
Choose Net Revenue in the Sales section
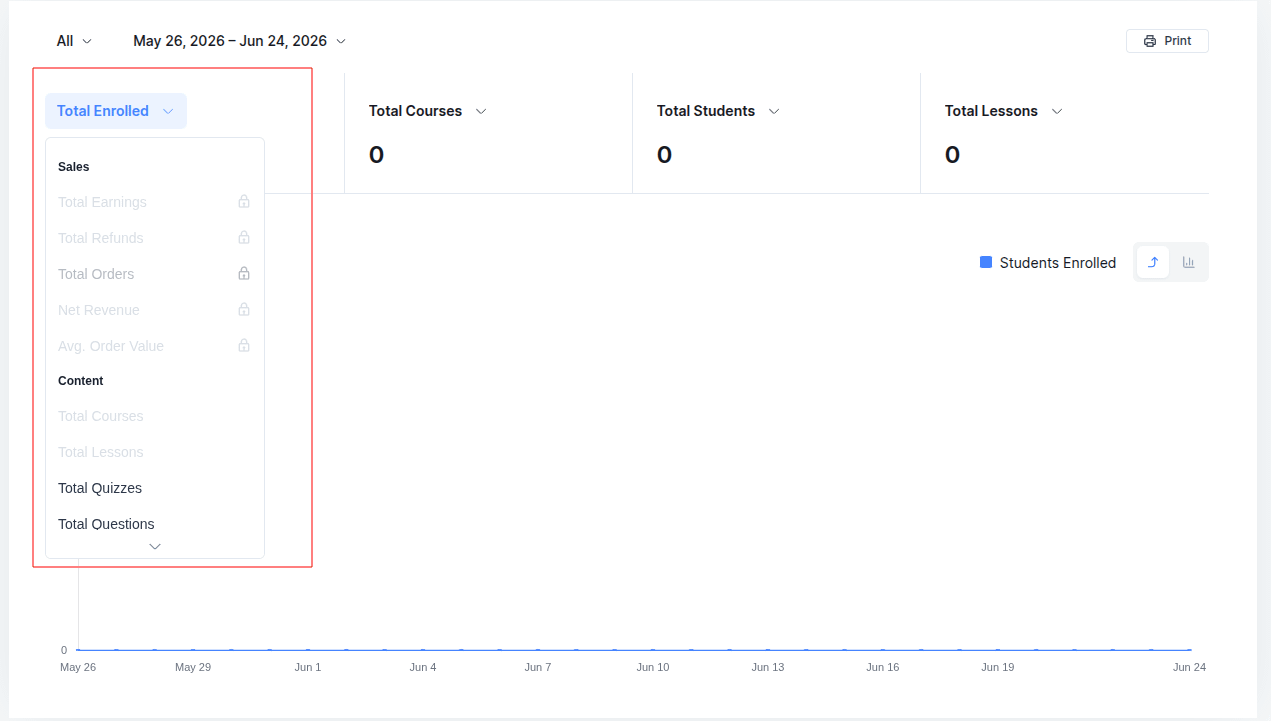click(x=155, y=310)
